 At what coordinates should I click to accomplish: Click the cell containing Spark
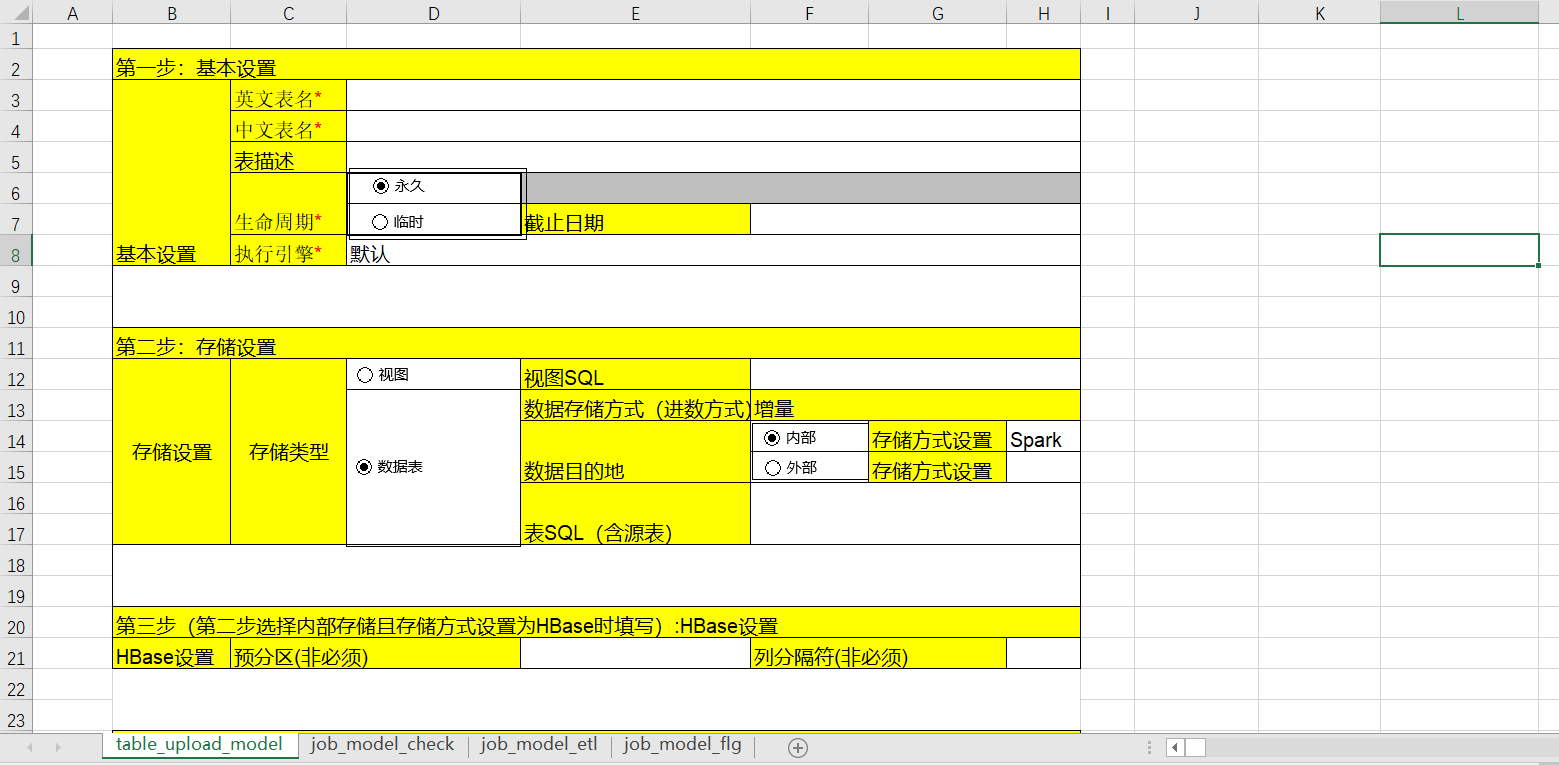(x=1042, y=437)
